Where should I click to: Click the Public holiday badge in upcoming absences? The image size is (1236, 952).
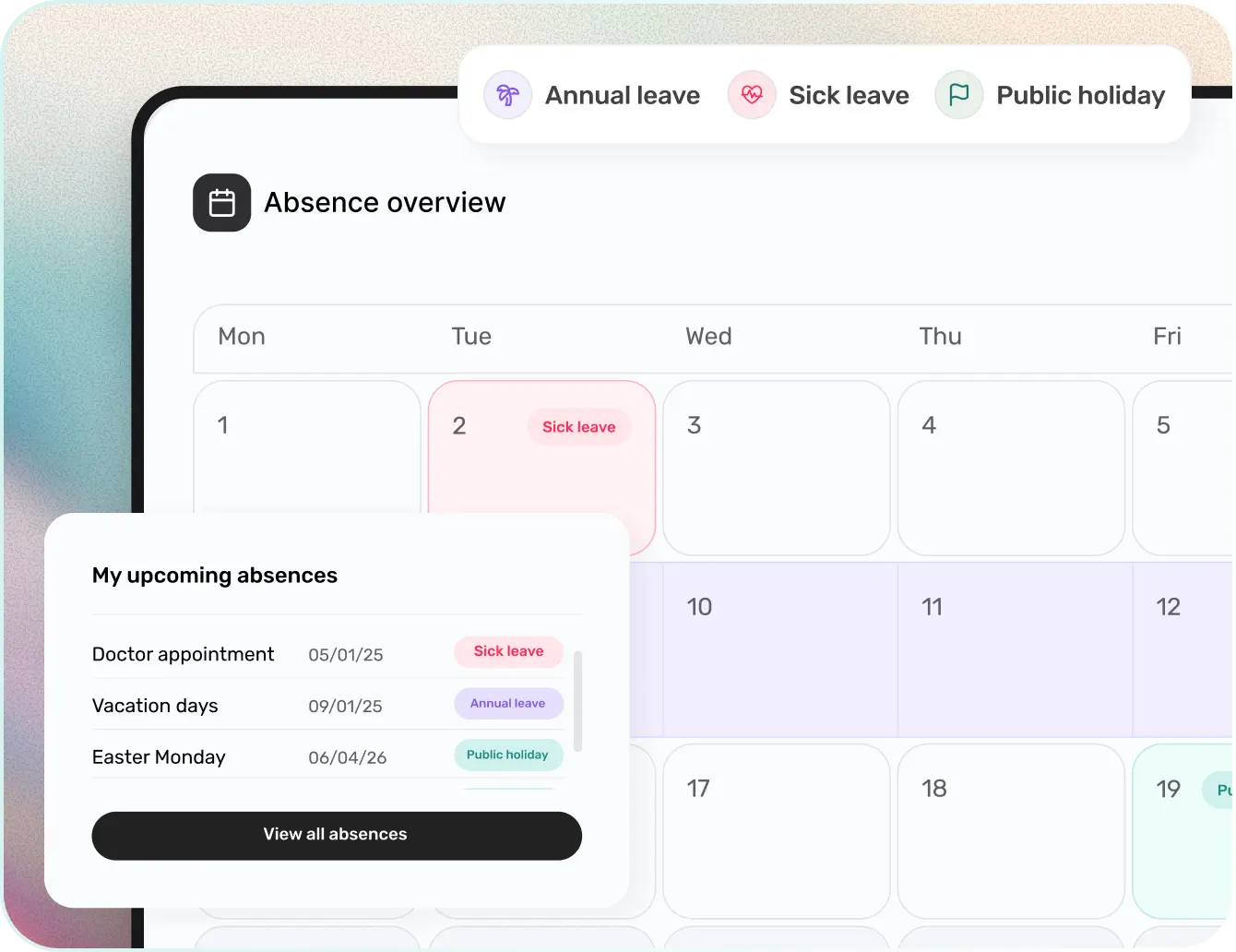(508, 755)
